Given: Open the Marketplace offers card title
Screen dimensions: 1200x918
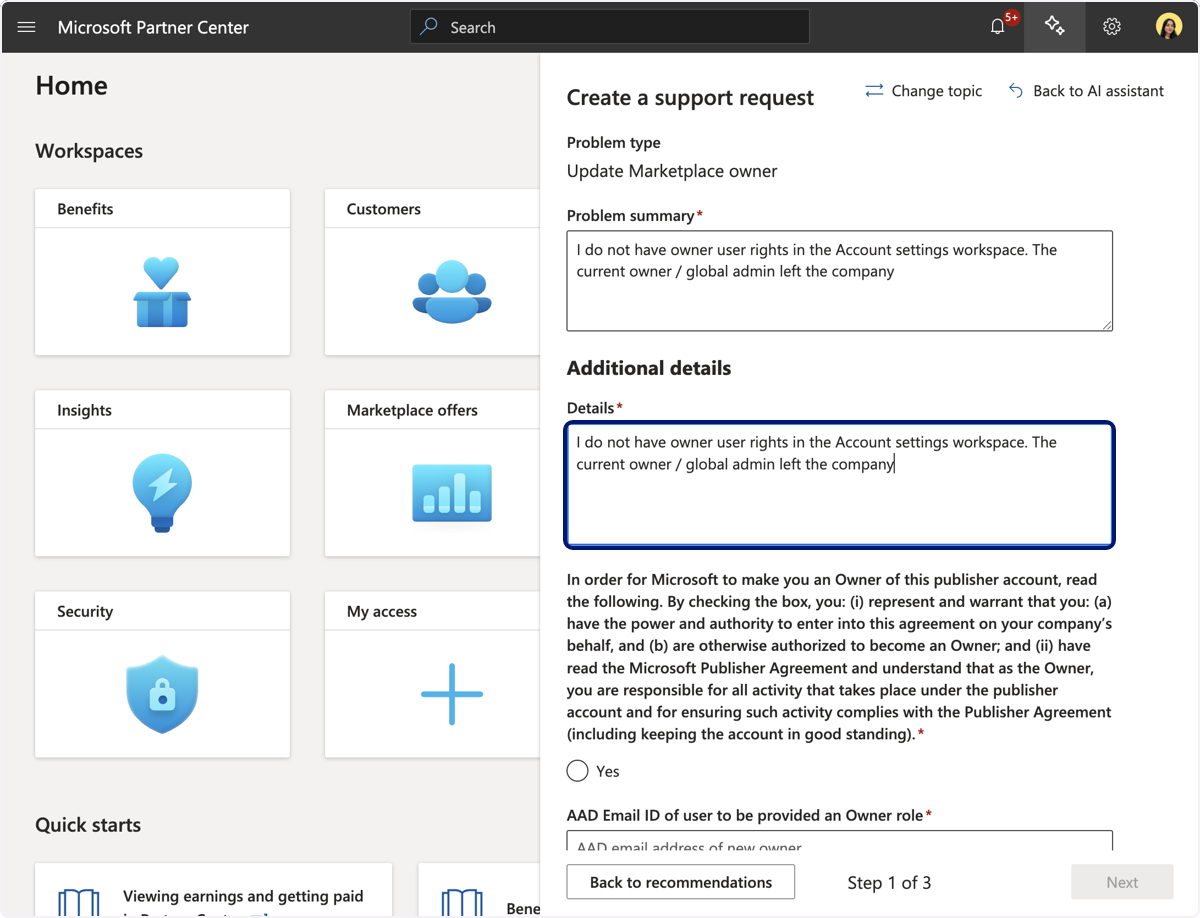Looking at the screenshot, I should coord(412,410).
